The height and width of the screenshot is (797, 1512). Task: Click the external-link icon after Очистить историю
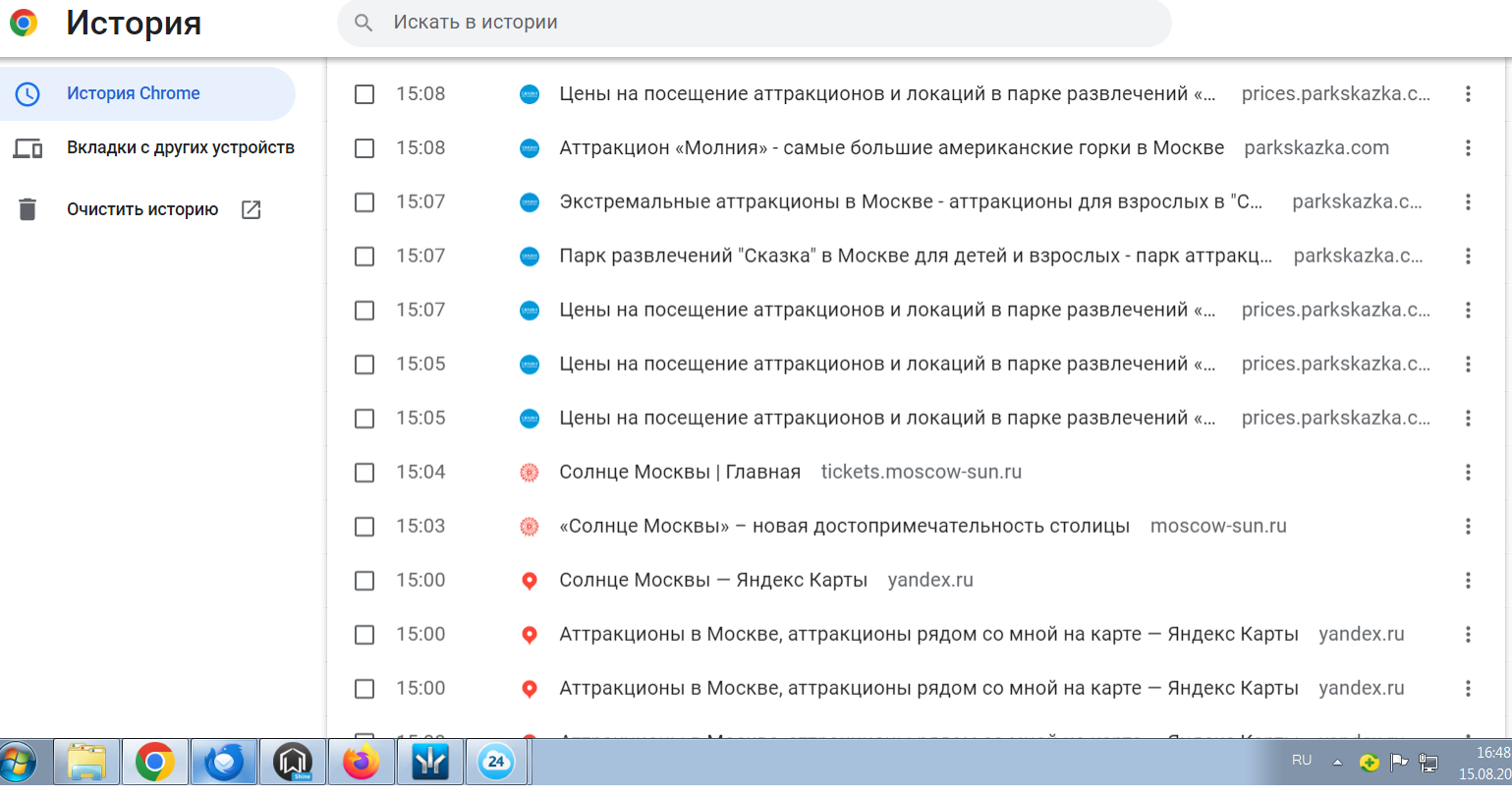252,209
